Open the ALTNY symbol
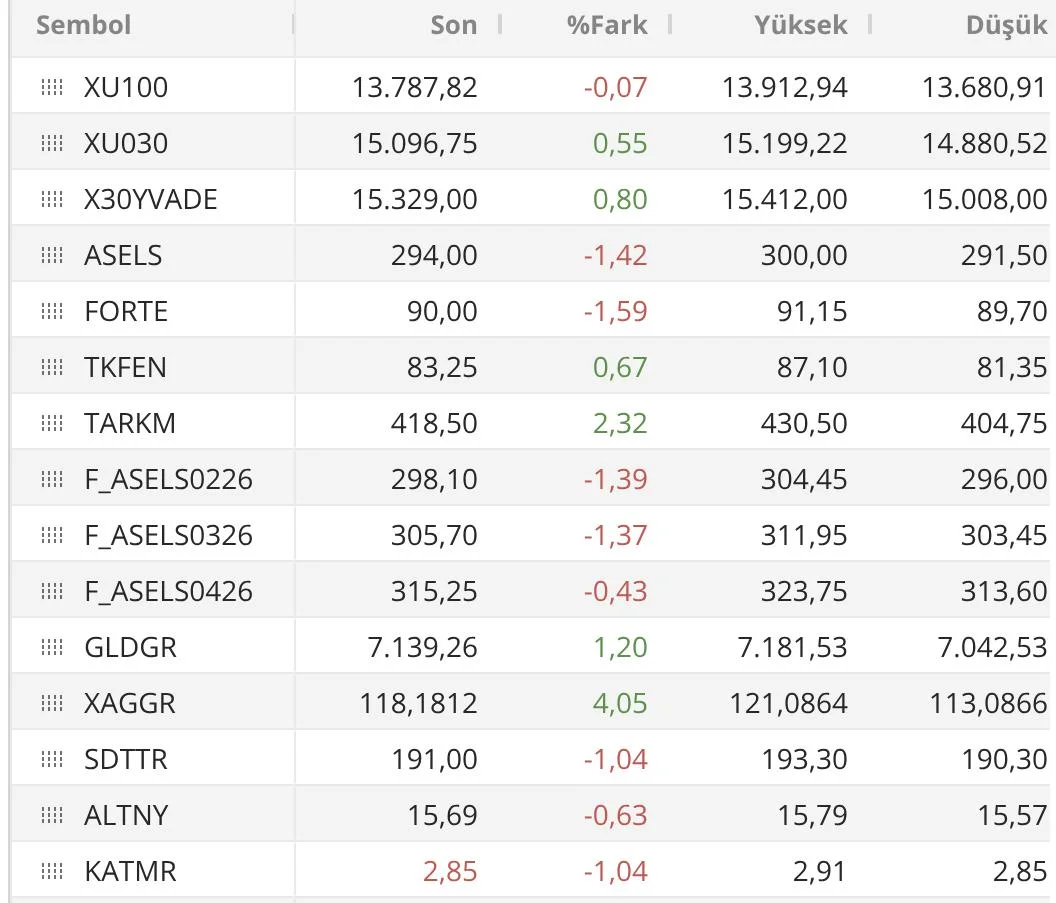 coord(126,816)
